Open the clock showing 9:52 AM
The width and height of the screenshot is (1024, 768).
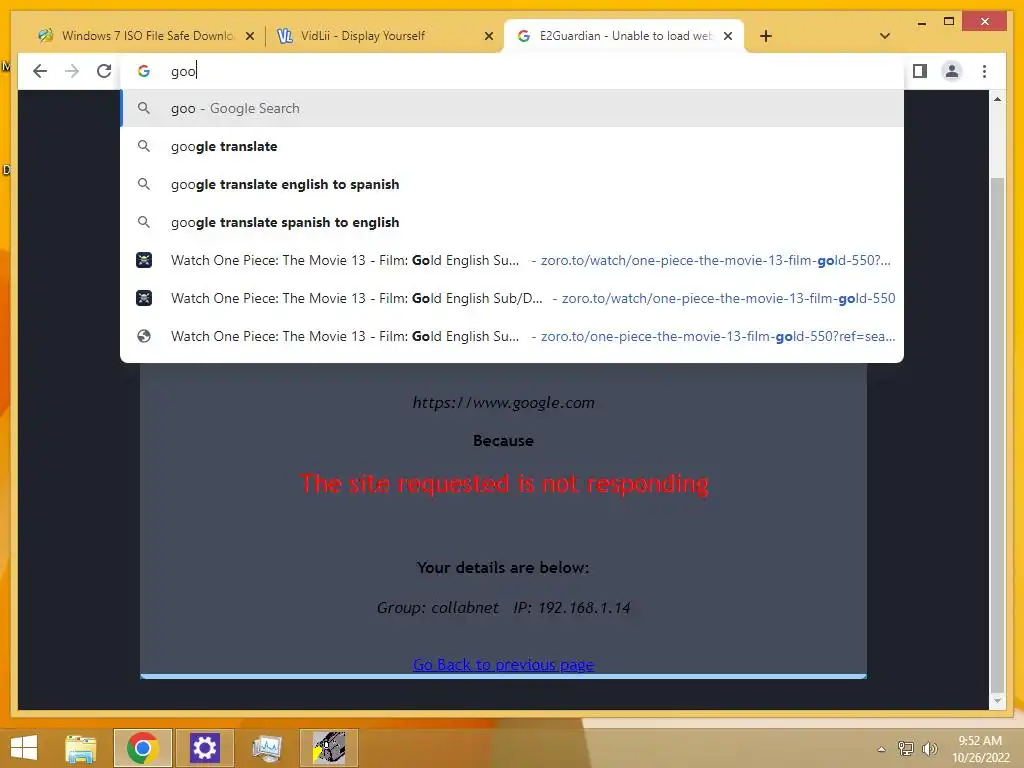pos(980,749)
